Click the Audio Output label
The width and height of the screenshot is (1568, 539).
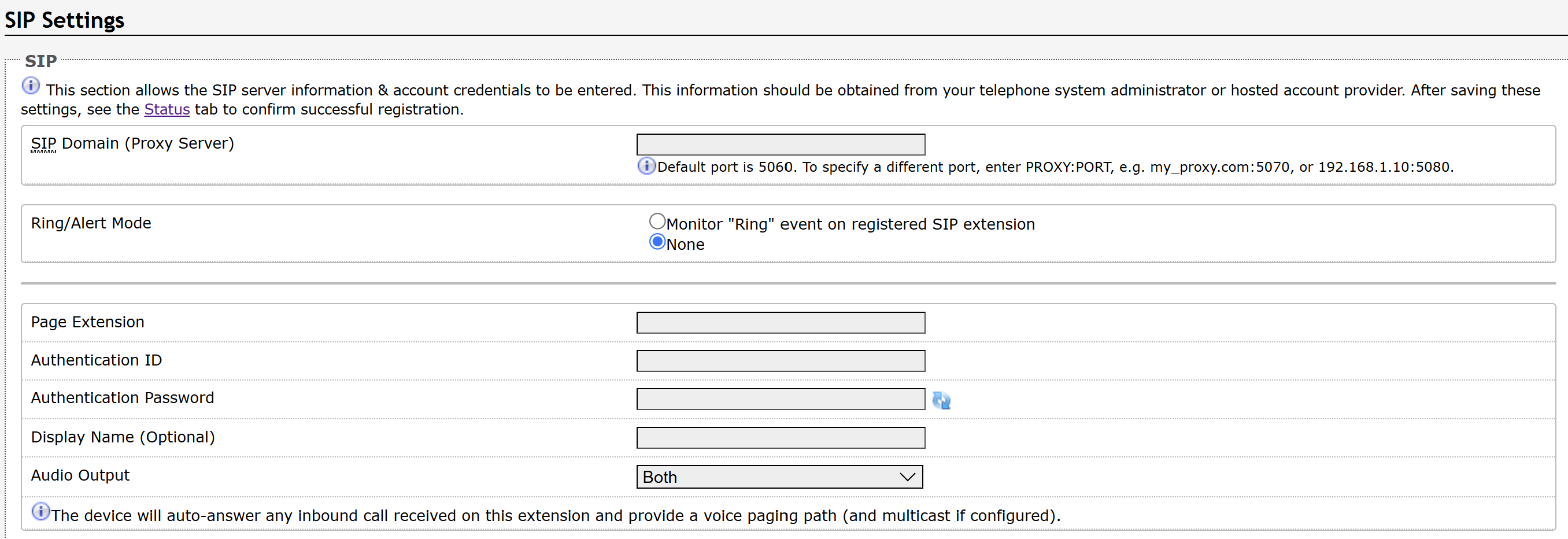[x=80, y=475]
